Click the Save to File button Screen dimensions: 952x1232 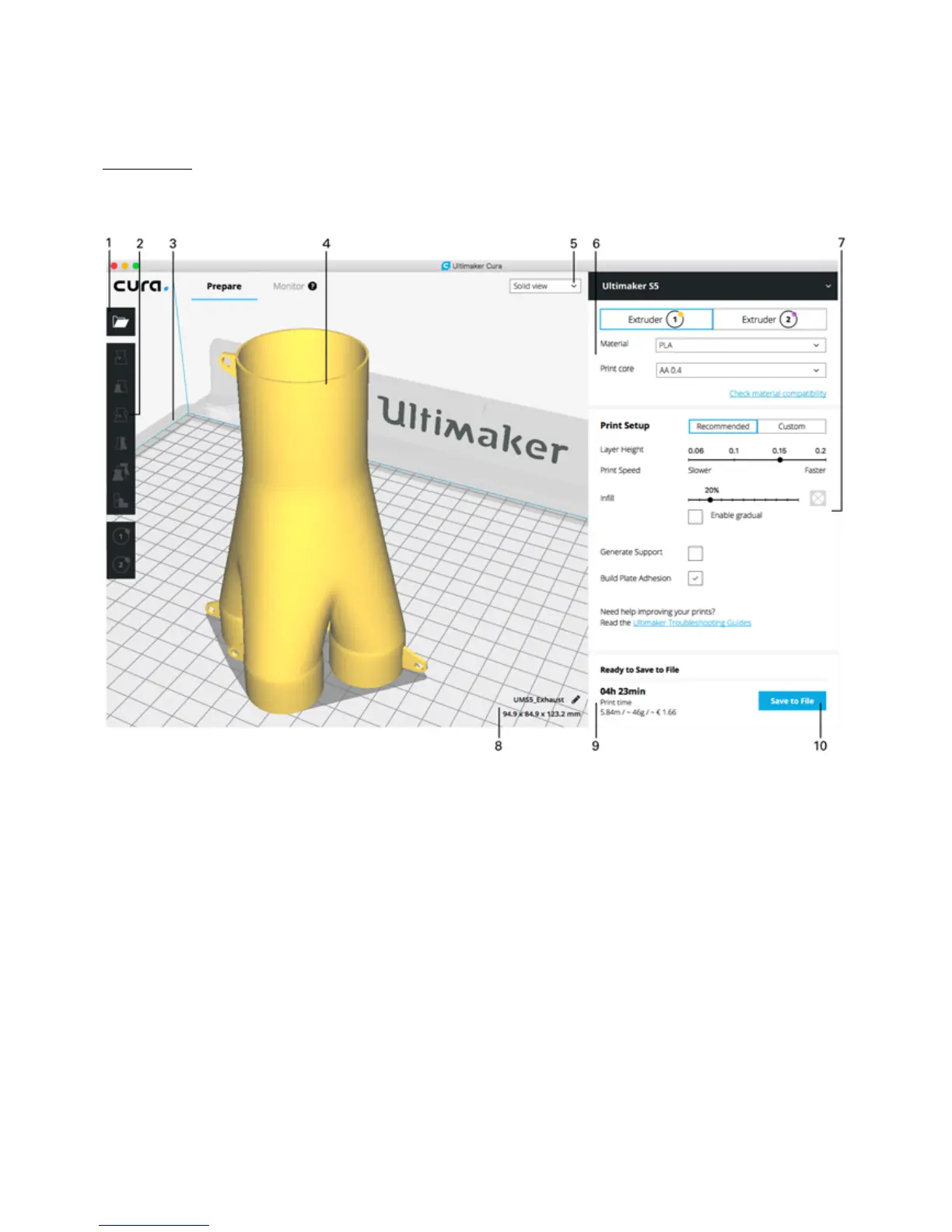coord(792,701)
